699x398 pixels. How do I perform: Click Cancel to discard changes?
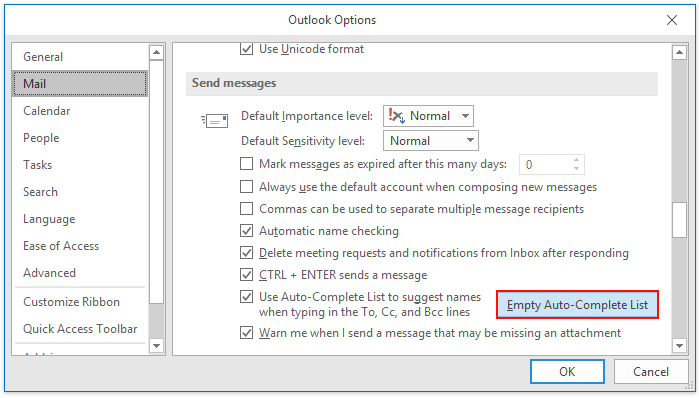[651, 372]
